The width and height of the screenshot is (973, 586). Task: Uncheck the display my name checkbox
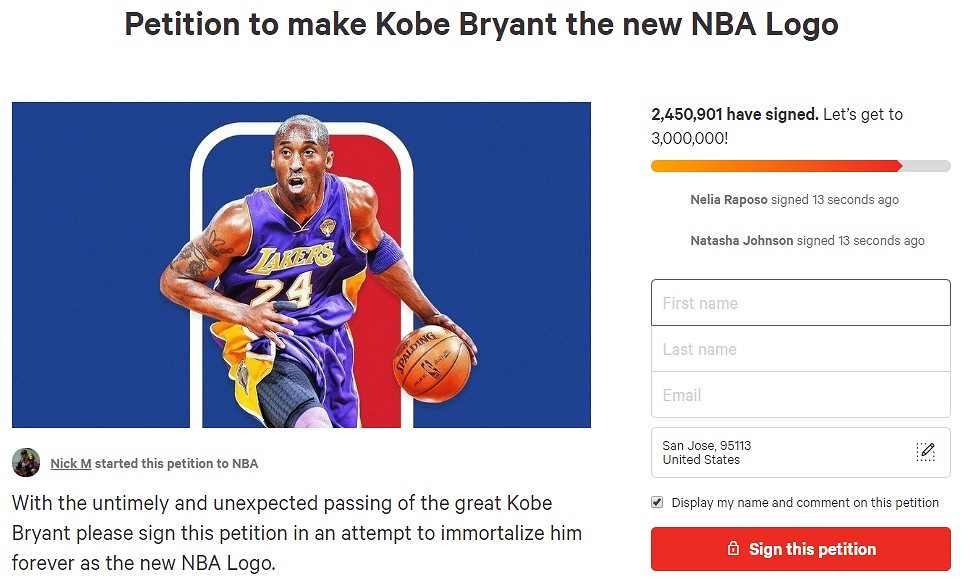(657, 502)
